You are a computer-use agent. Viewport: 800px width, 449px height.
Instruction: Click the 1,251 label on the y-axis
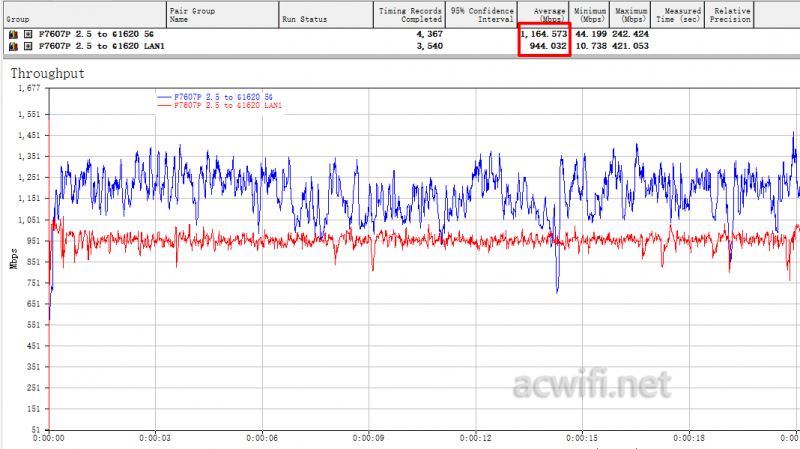[x=29, y=178]
